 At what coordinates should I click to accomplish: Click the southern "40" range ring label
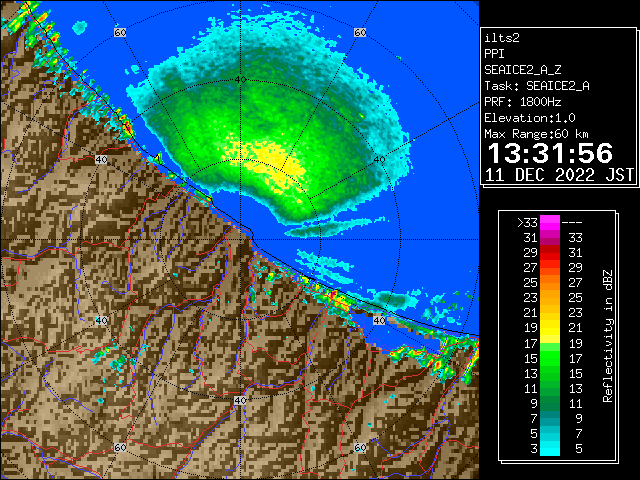coord(240,400)
